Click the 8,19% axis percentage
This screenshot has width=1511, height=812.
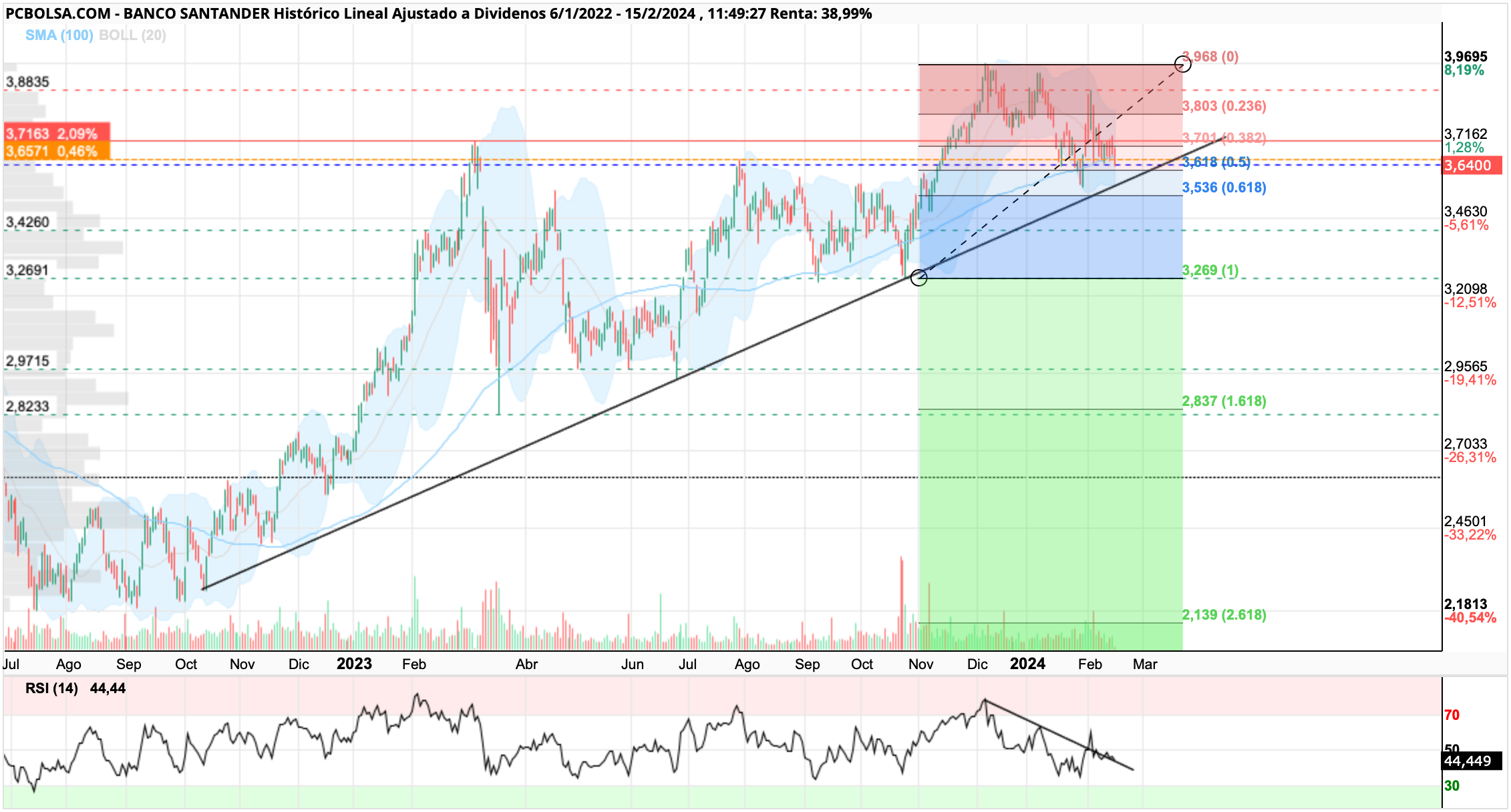point(1464,70)
